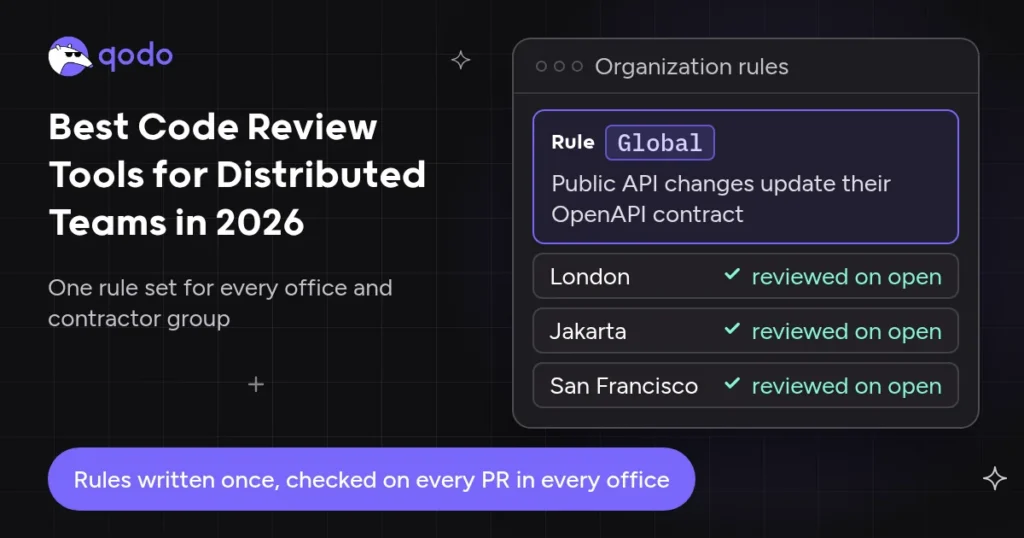
Task: Click Jakarta's reviewed on open status
Action: pyautogui.click(x=846, y=332)
